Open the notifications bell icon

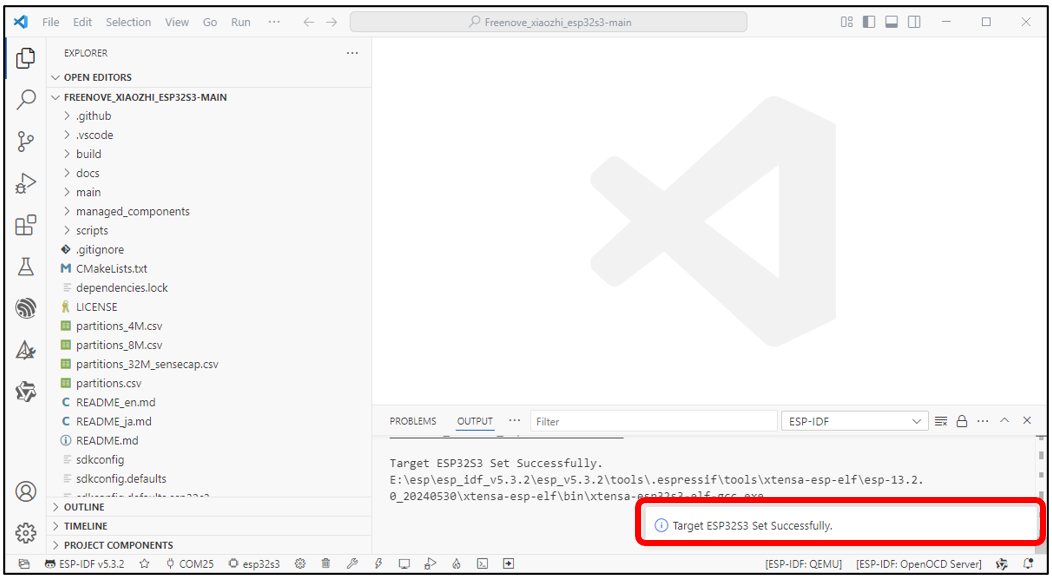[x=1028, y=564]
